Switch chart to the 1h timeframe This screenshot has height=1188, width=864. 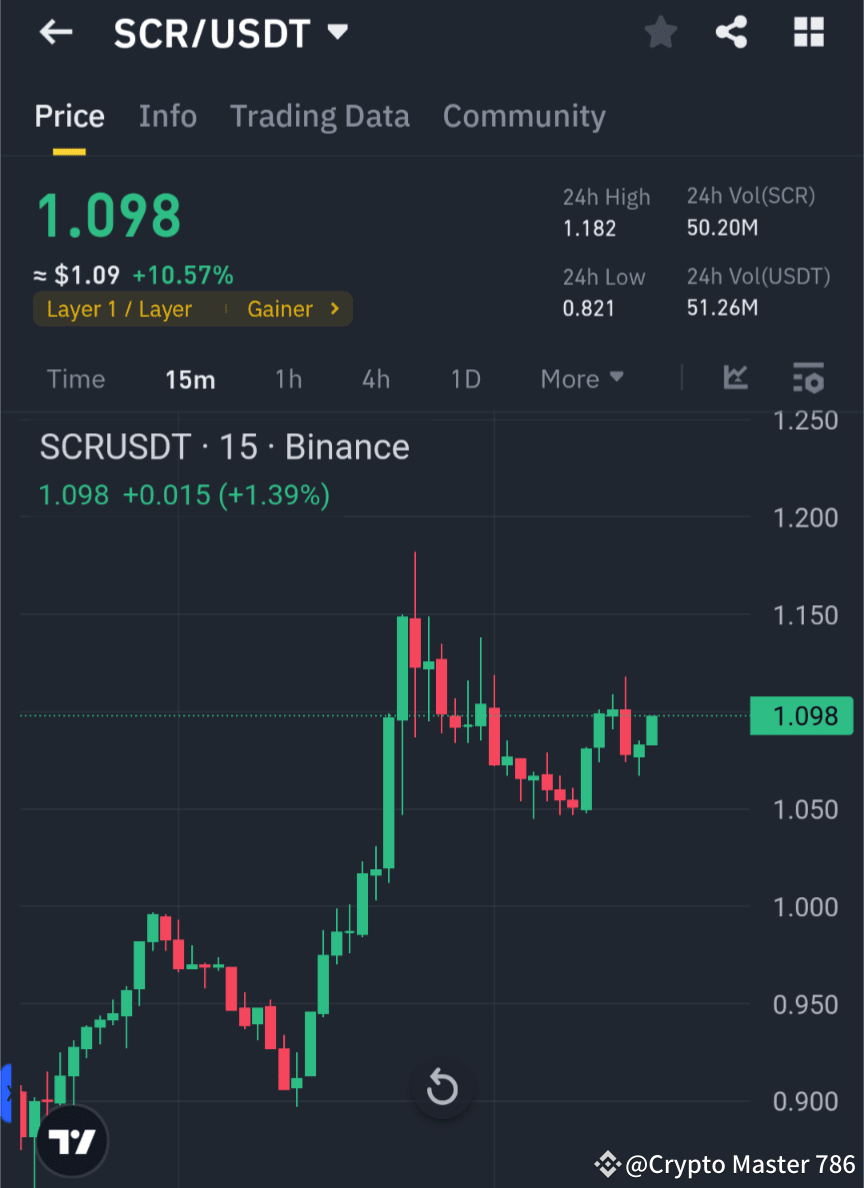(x=288, y=378)
